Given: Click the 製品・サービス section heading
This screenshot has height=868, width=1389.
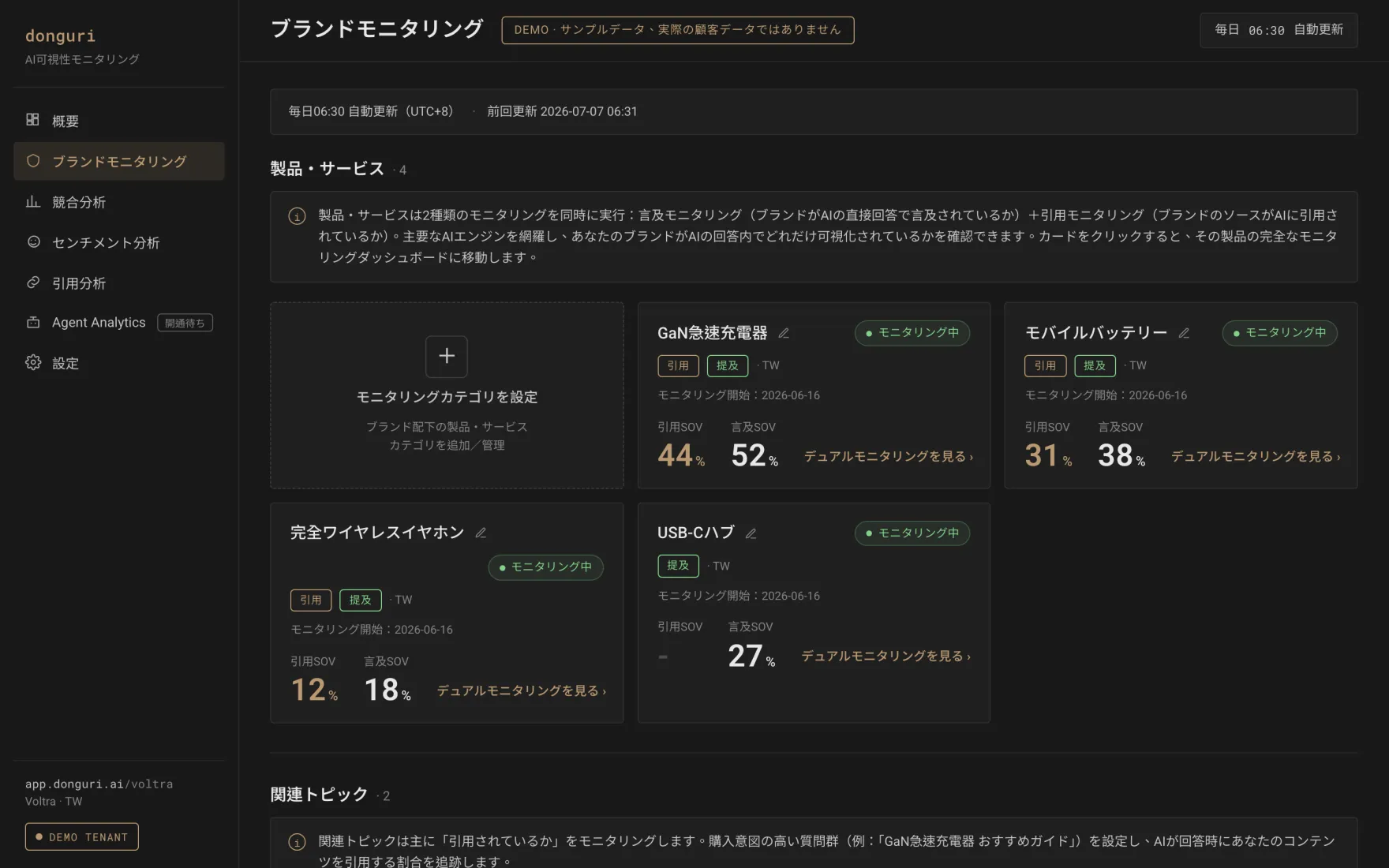Looking at the screenshot, I should point(328,169).
